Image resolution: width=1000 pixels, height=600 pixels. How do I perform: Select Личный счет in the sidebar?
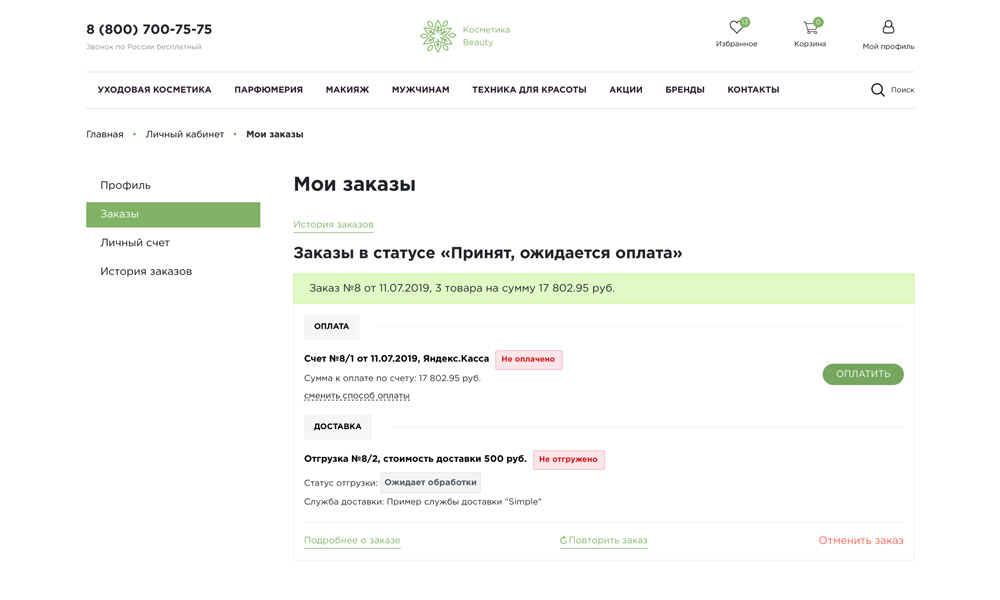(x=134, y=243)
